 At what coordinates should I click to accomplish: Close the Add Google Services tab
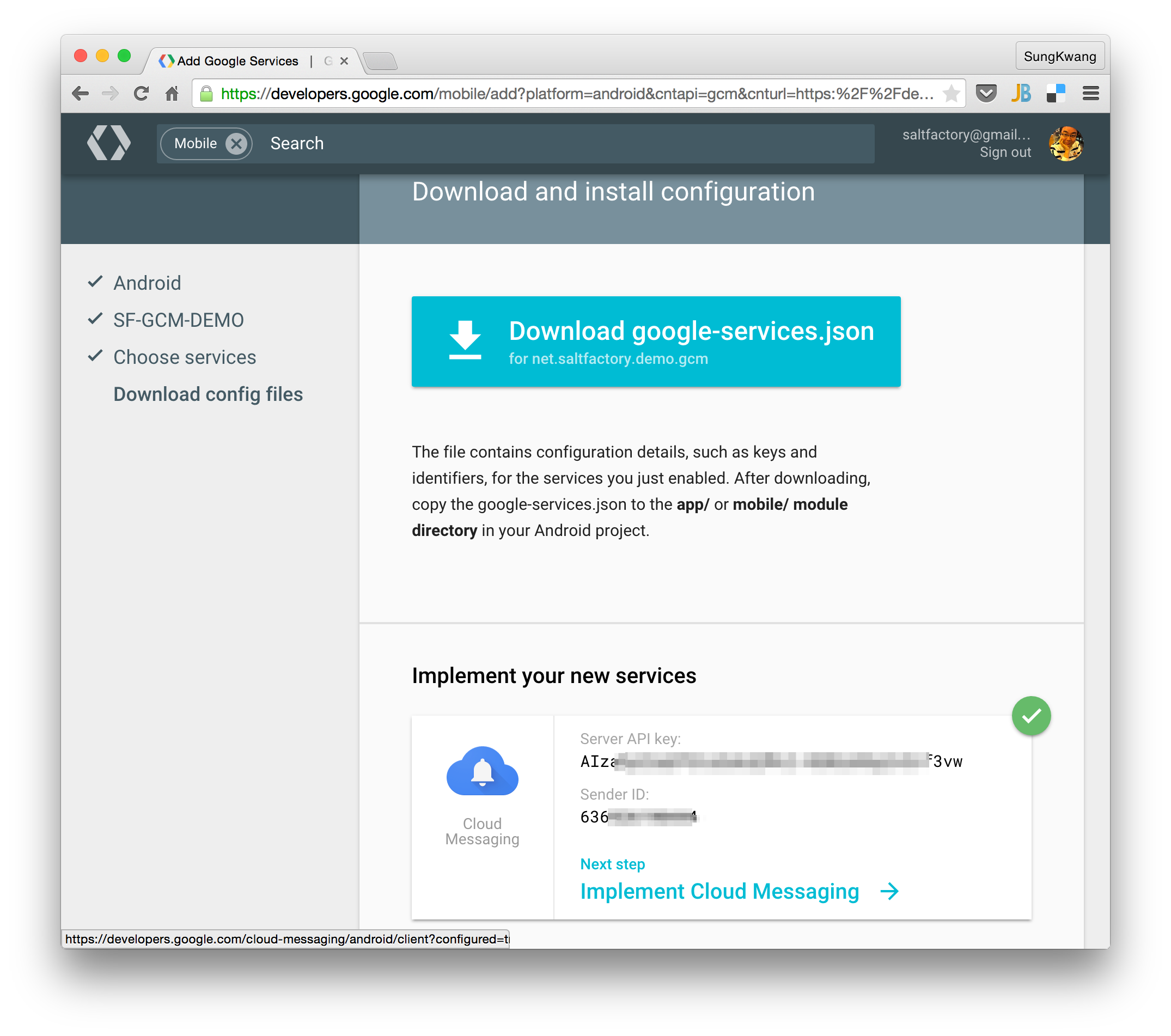pos(344,61)
